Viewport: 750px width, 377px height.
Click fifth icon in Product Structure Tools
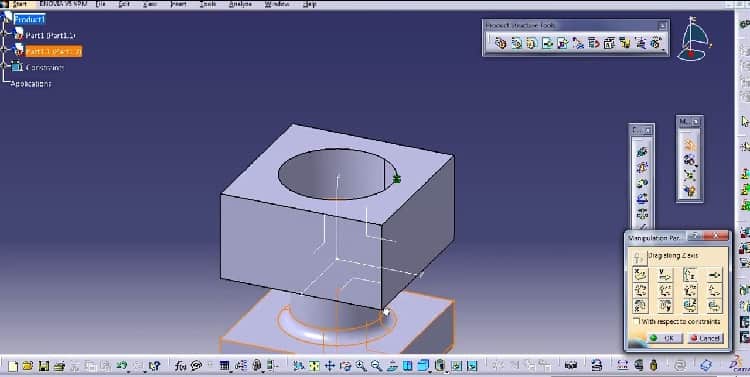coord(562,44)
